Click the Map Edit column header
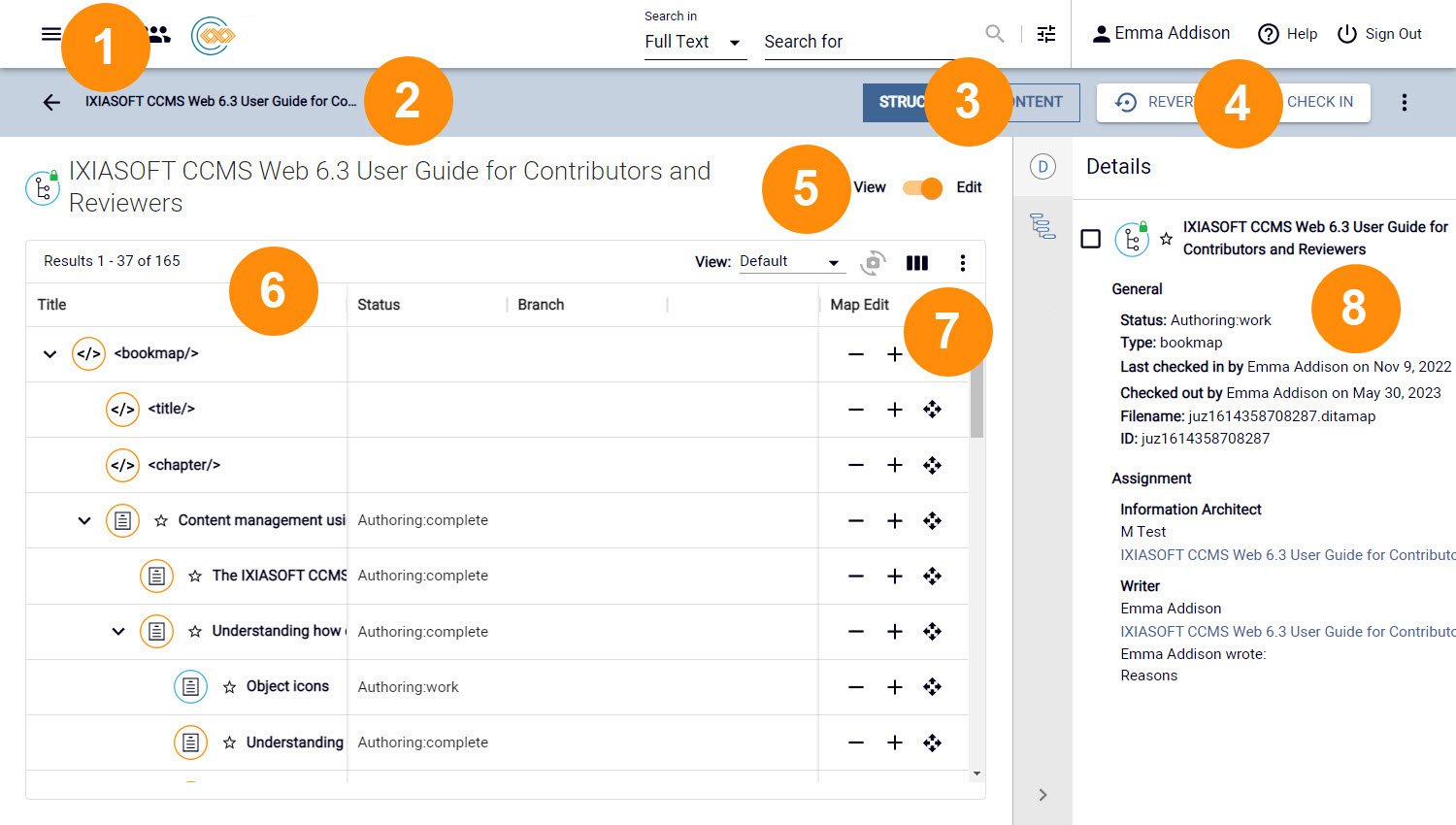This screenshot has width=1456, height=825. pos(860,305)
